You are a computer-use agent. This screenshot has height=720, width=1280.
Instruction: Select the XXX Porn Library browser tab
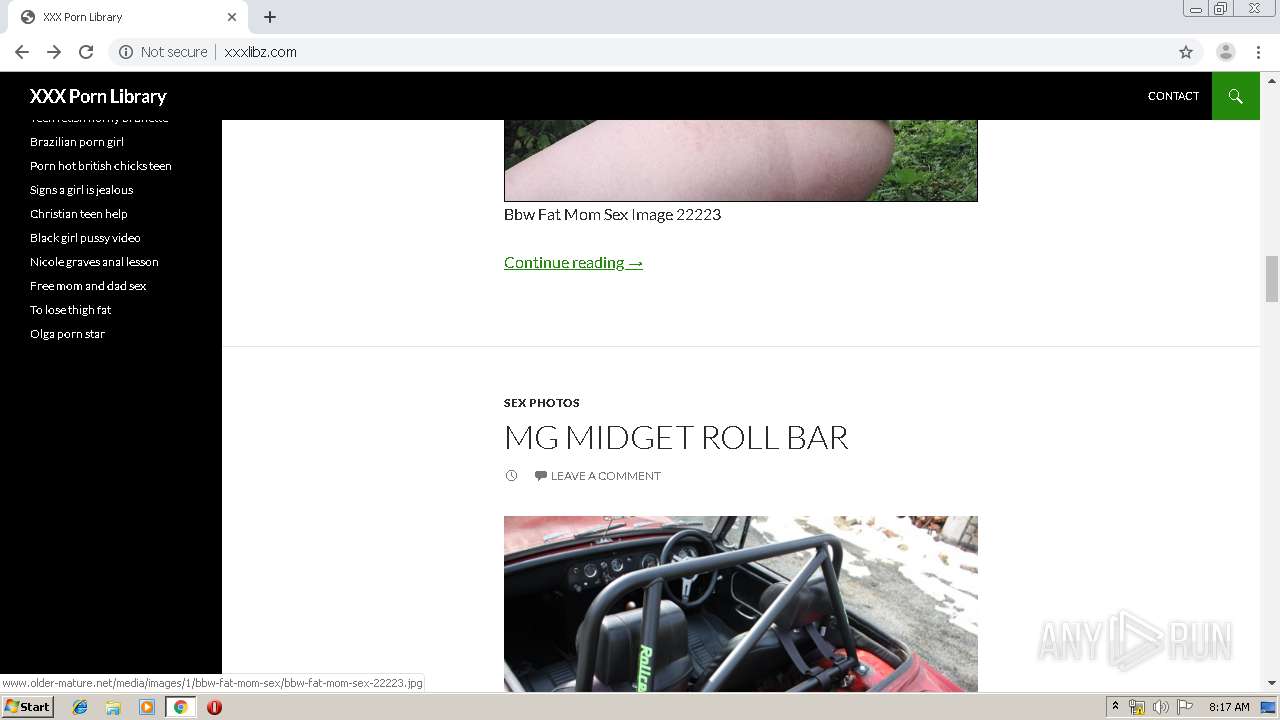(128, 17)
